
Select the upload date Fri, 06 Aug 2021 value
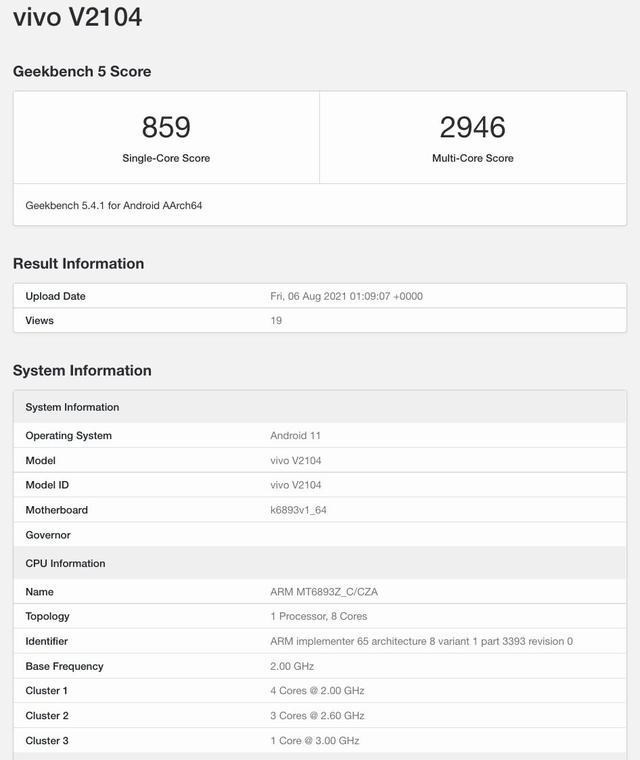point(346,296)
